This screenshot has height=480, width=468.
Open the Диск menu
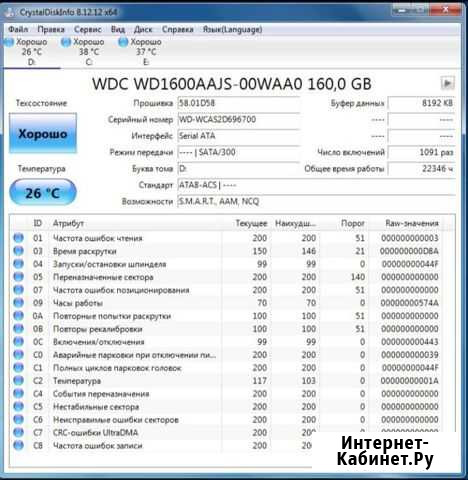[x=143, y=29]
